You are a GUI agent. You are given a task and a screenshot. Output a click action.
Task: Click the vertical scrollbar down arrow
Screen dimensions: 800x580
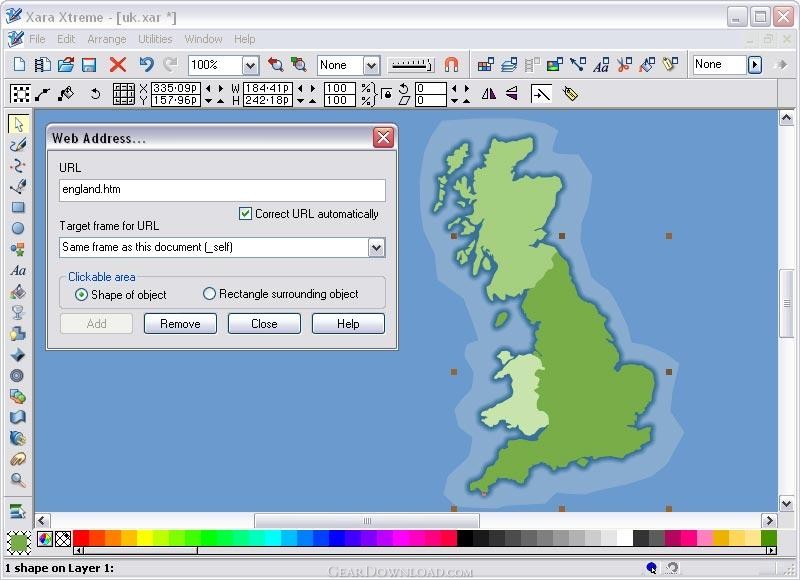click(x=786, y=503)
